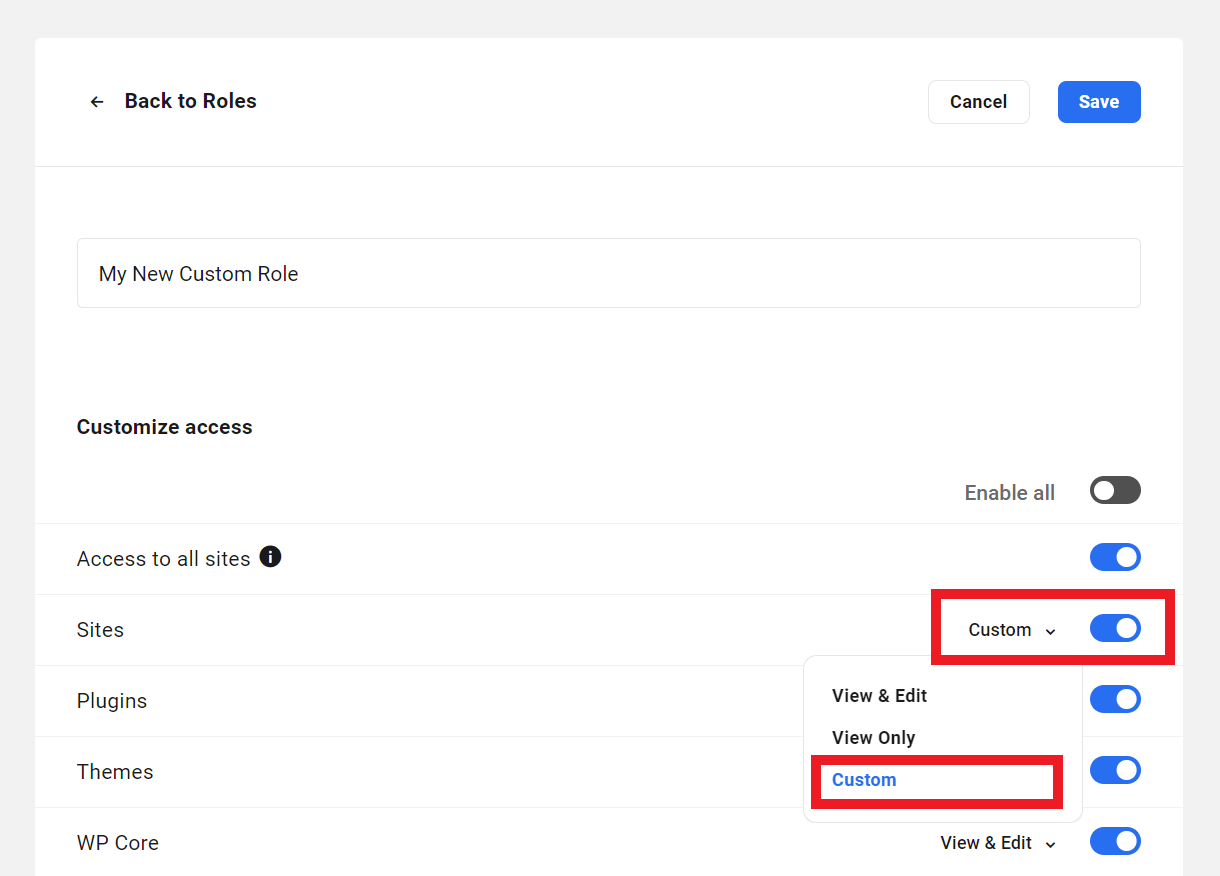Screen dimensions: 1220x876
Task: Open the Access to all sites info icon
Action: click(x=270, y=557)
